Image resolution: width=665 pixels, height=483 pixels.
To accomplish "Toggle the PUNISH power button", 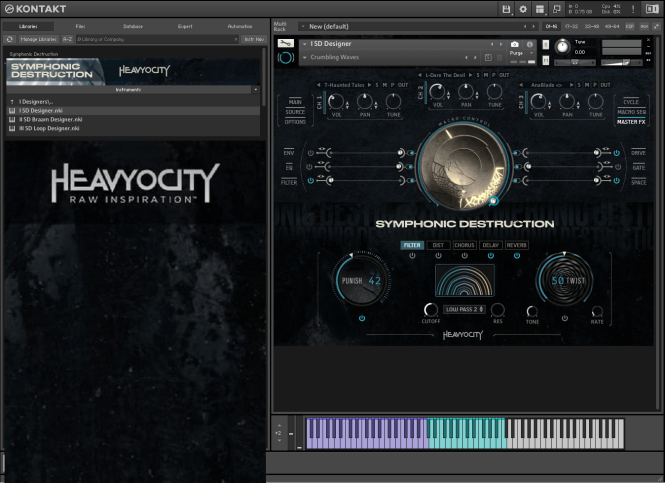I will coord(362,318).
